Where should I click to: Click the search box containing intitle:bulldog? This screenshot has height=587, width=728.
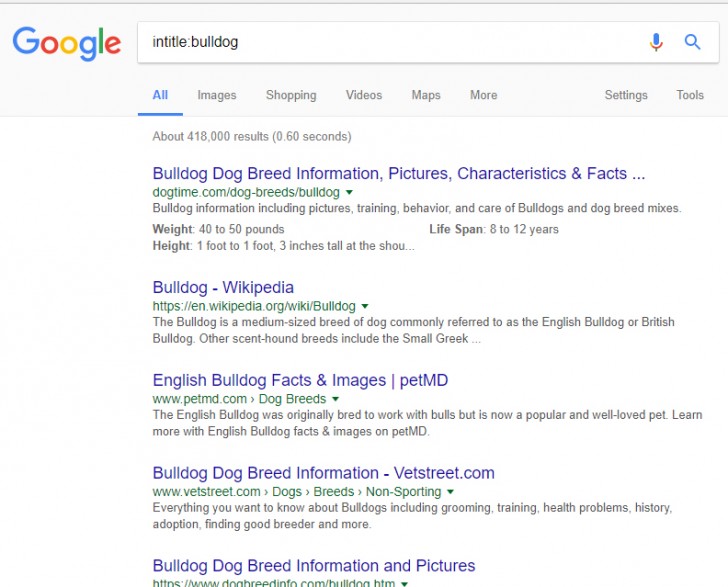390,42
